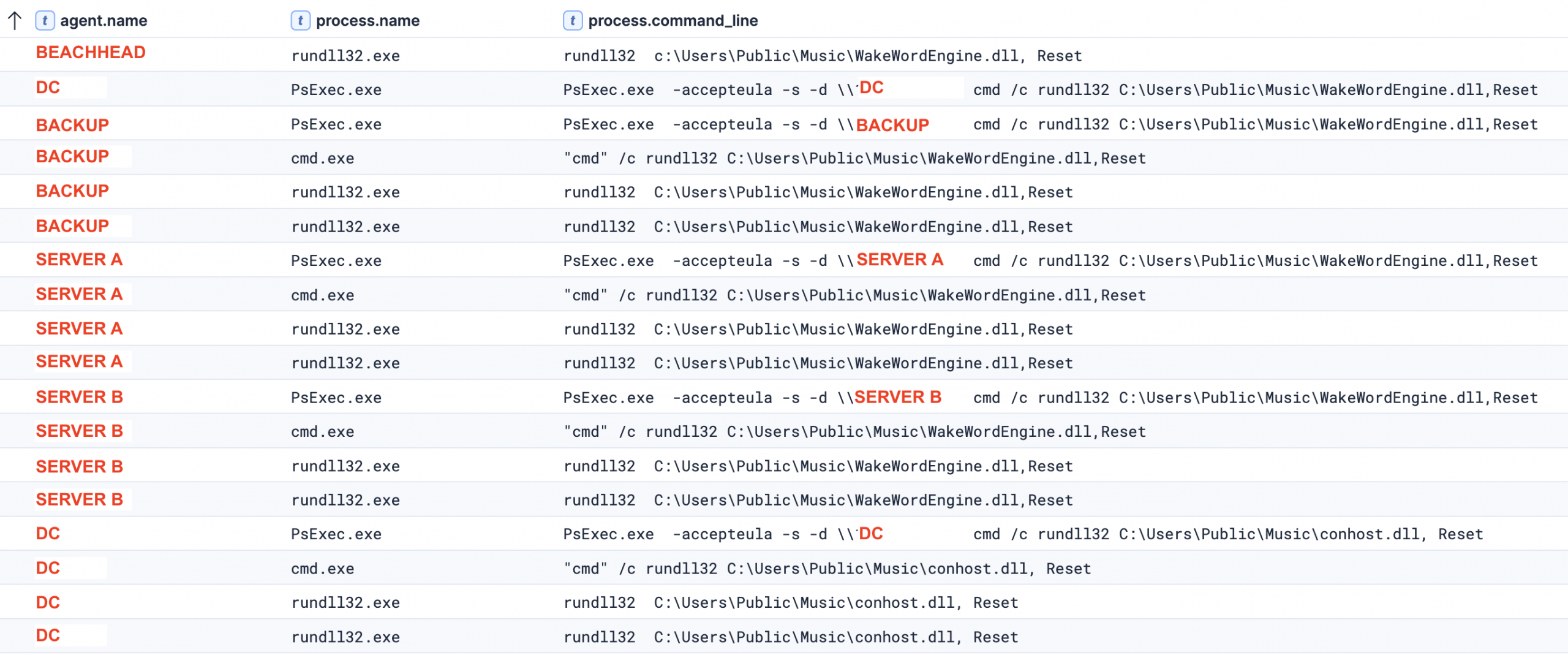Click DC agent name in the cmd.exe row
This screenshot has height=655, width=1568.
[48, 568]
